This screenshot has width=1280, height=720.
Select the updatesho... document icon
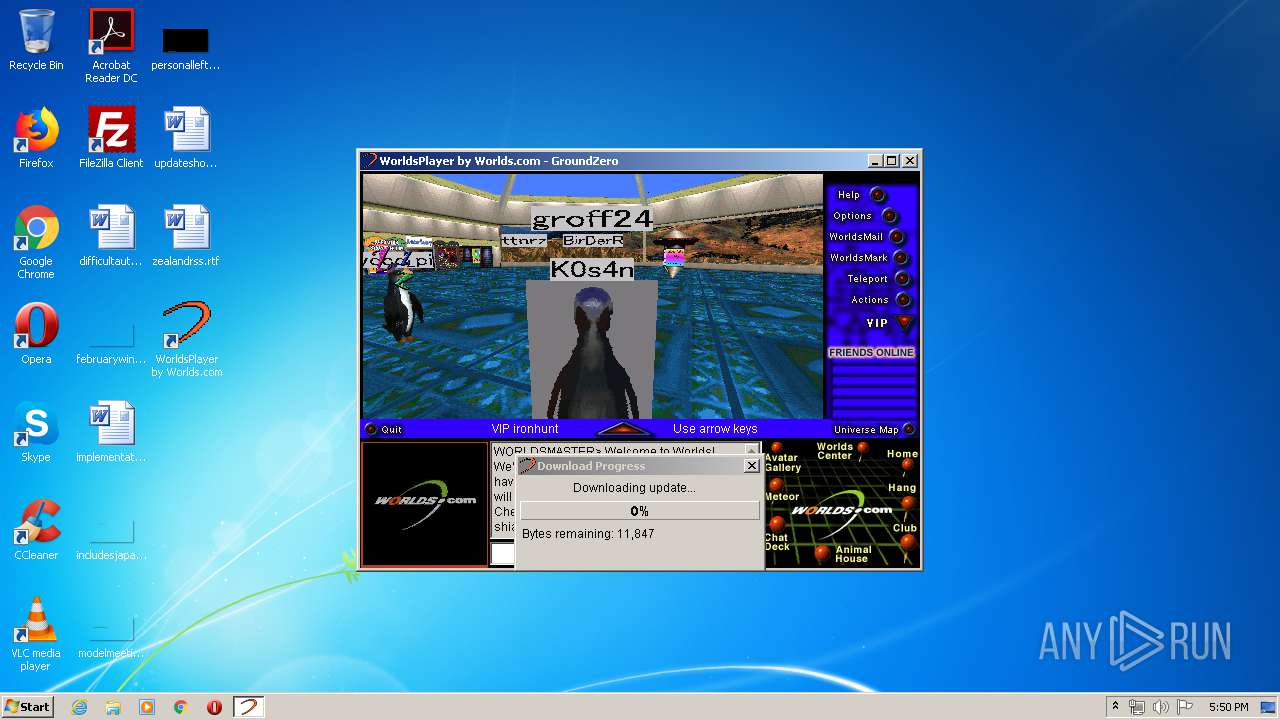pyautogui.click(x=186, y=138)
